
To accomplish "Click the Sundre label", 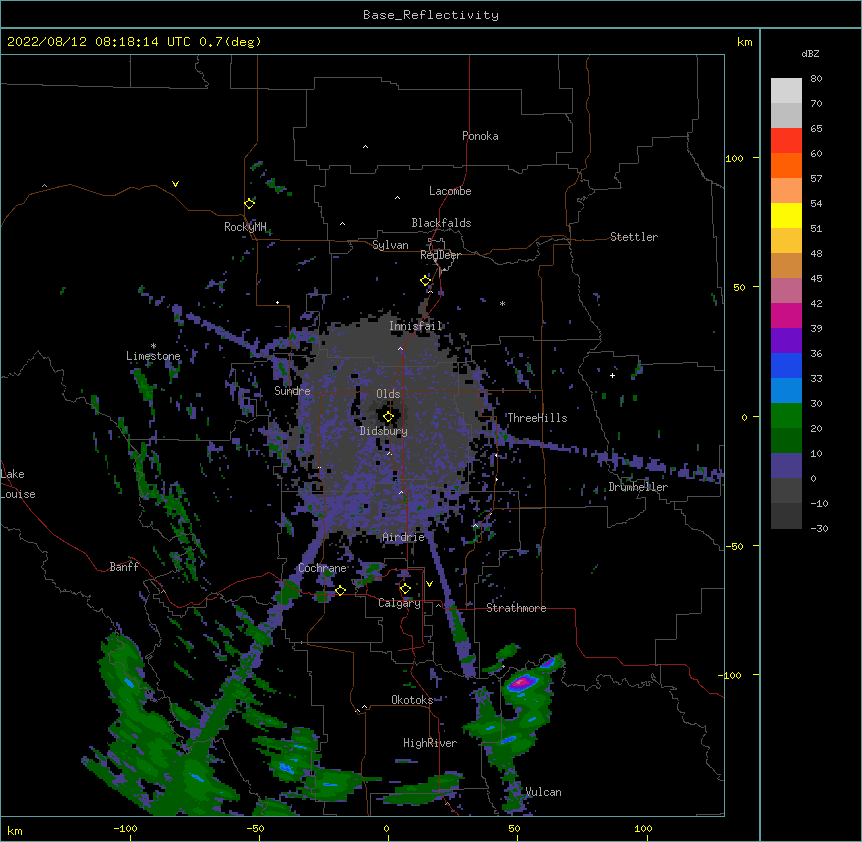I will (292, 391).
